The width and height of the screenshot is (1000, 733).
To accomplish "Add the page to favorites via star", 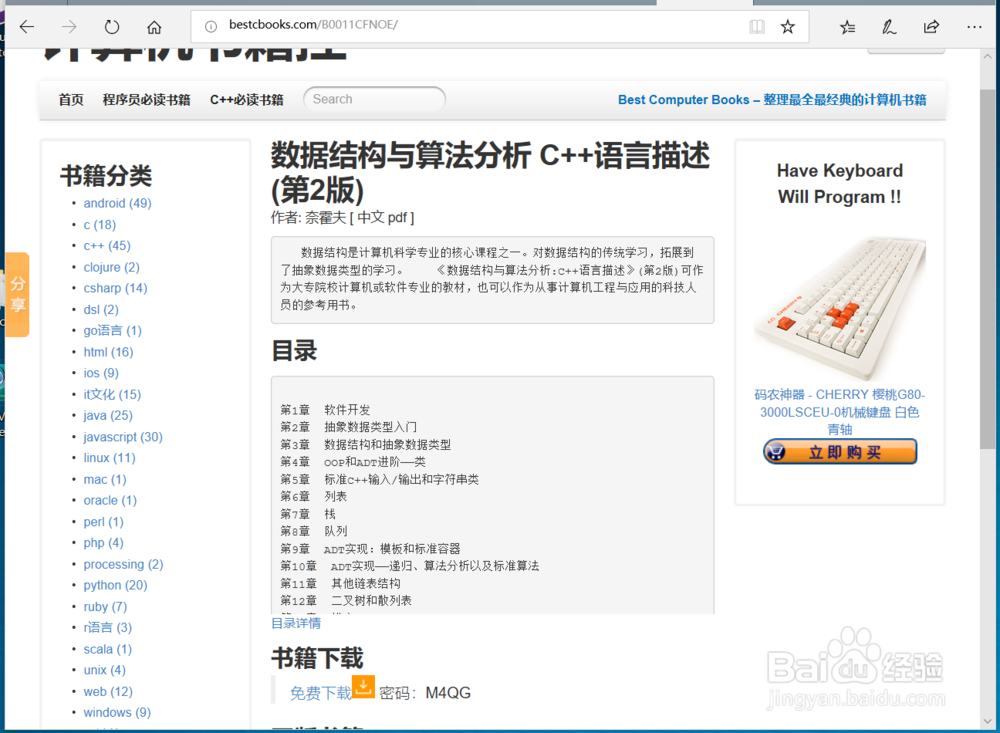I will [787, 26].
